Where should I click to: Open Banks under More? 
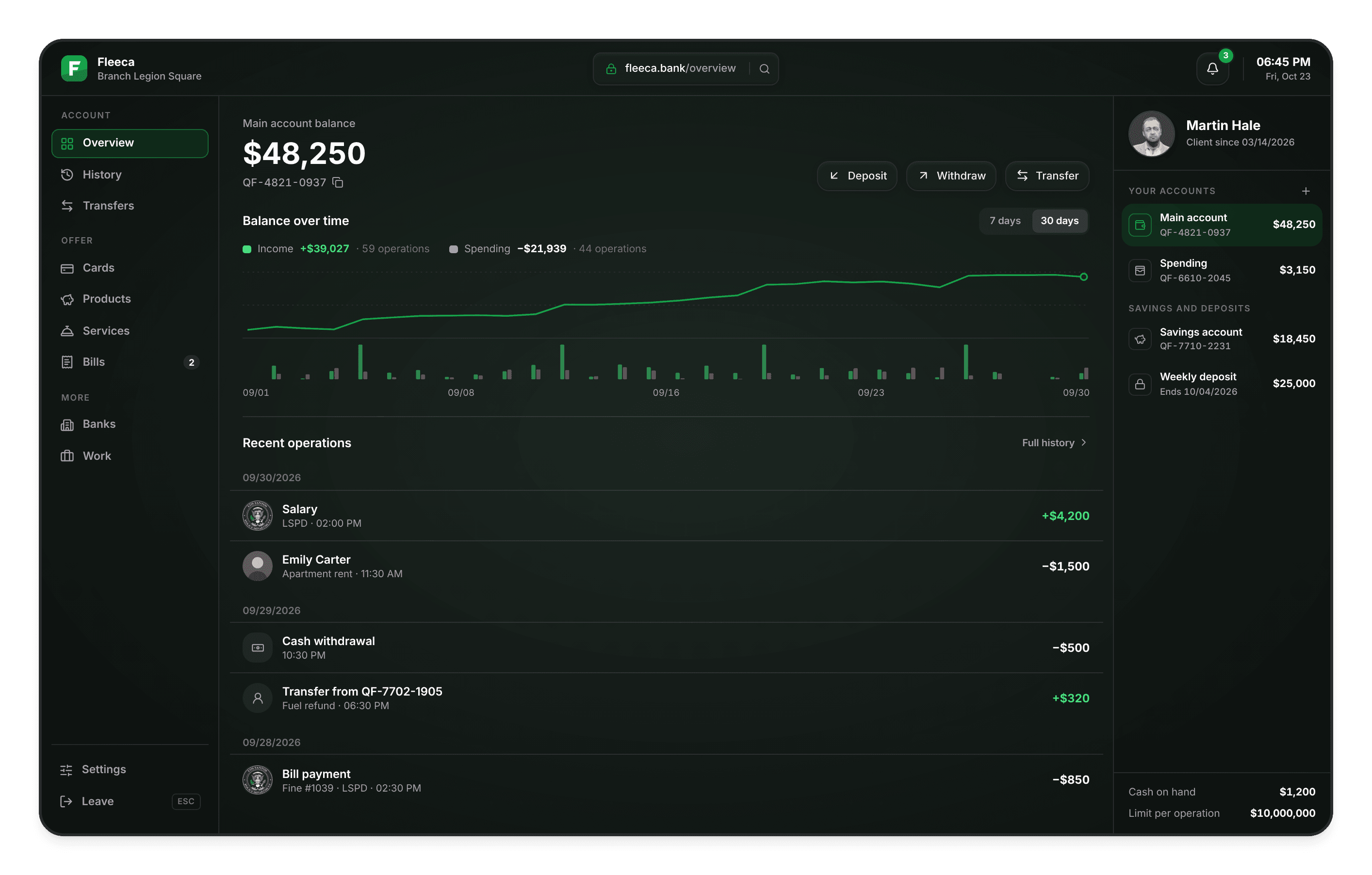coord(130,424)
